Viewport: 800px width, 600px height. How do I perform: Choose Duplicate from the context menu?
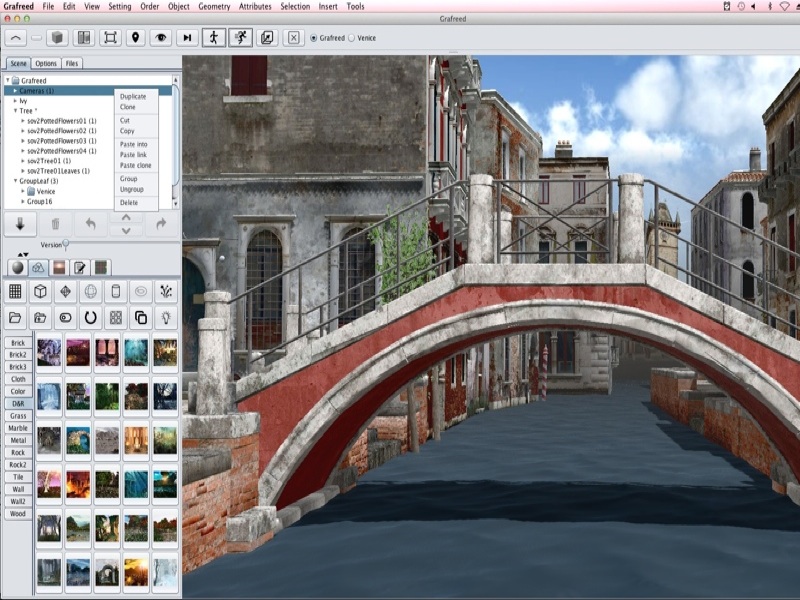point(132,96)
